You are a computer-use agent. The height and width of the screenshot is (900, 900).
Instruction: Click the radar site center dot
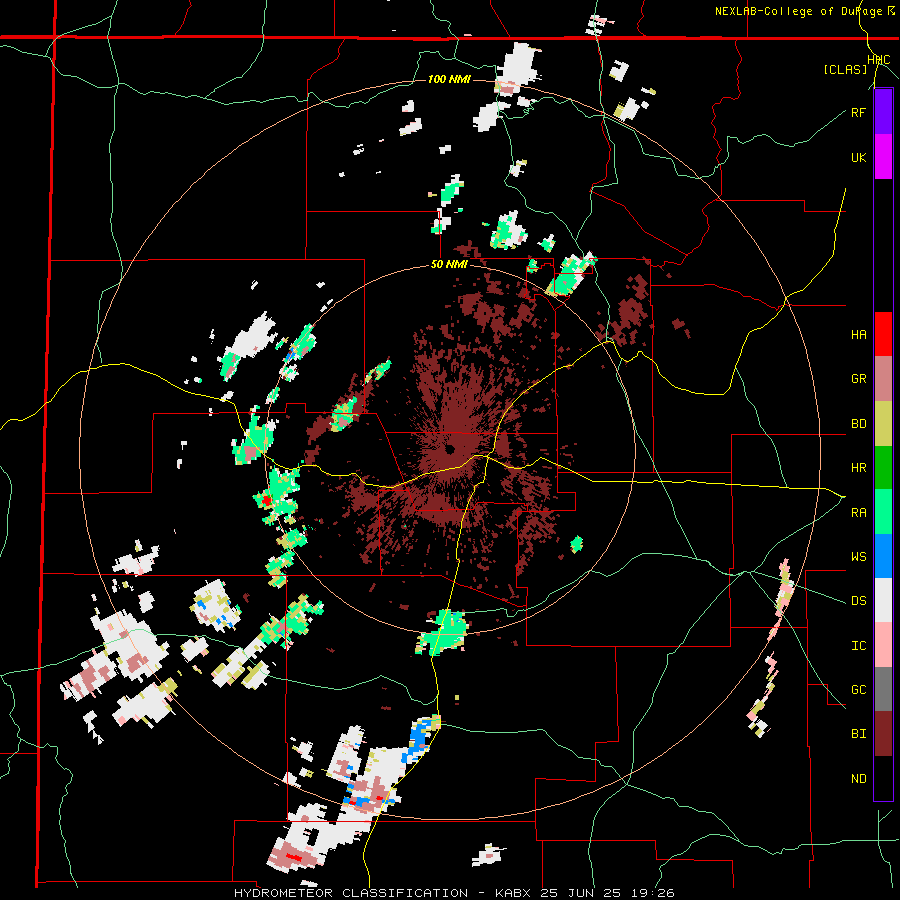pyautogui.click(x=450, y=448)
